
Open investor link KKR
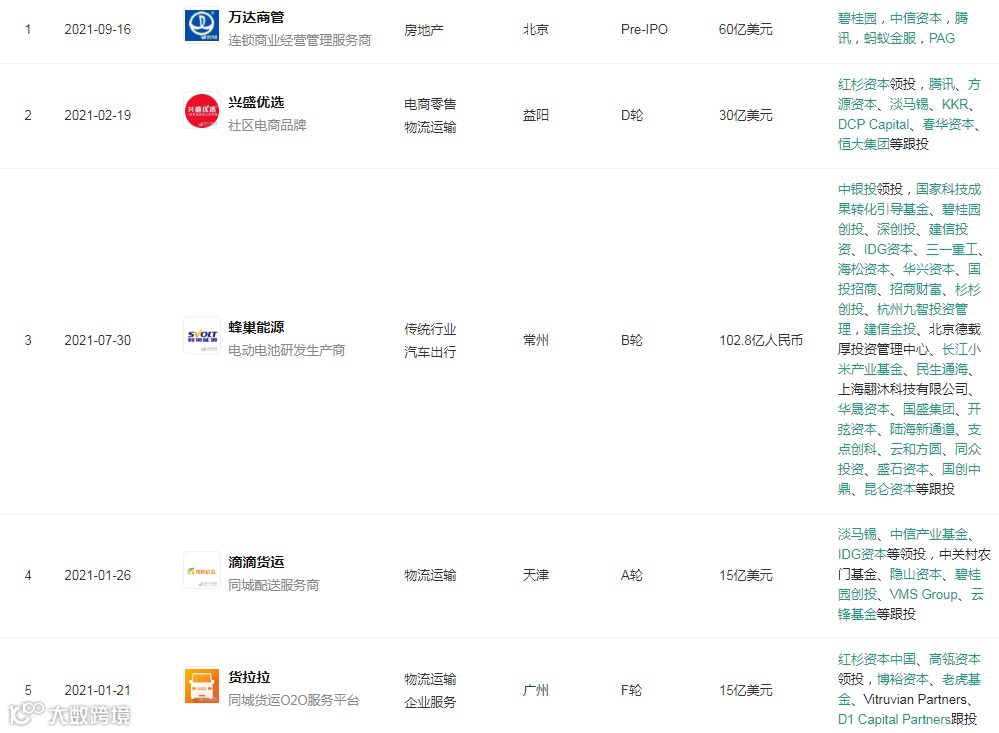[x=955, y=104]
